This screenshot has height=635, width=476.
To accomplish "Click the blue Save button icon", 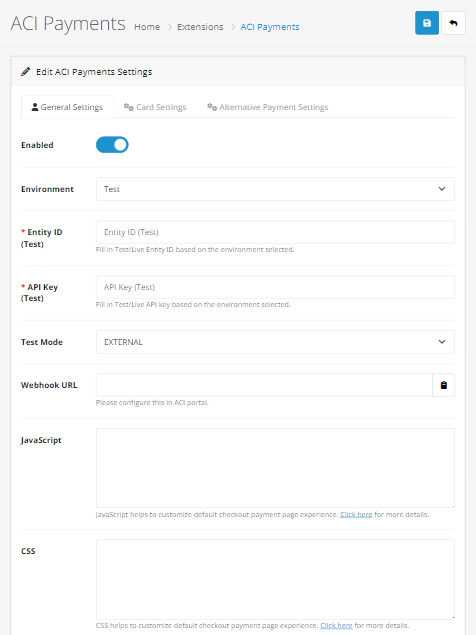I will click(427, 23).
